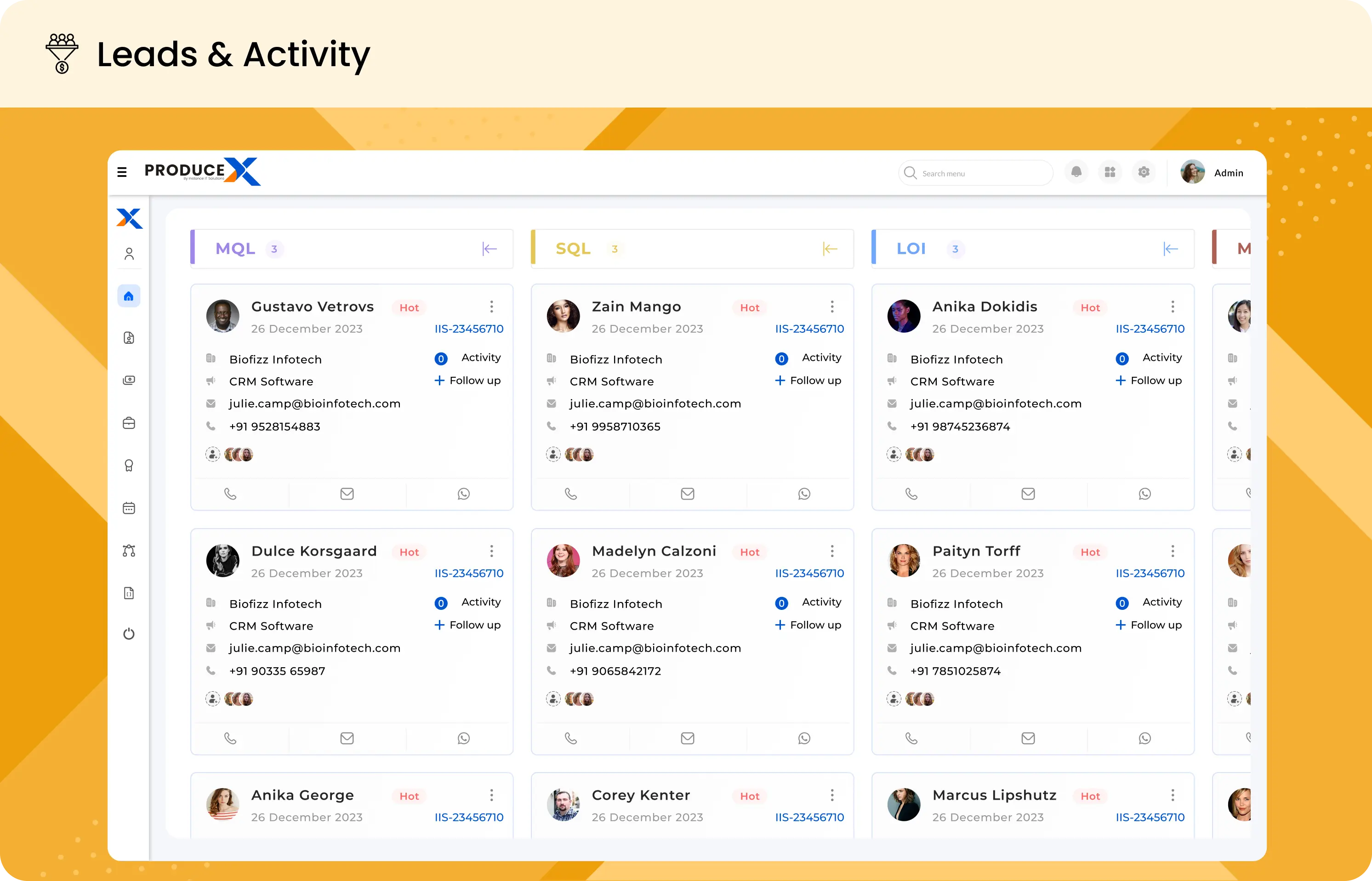WhatsApp Paityn Torff via chat icon
Image resolution: width=1372 pixels, height=881 pixels.
coord(1144,738)
